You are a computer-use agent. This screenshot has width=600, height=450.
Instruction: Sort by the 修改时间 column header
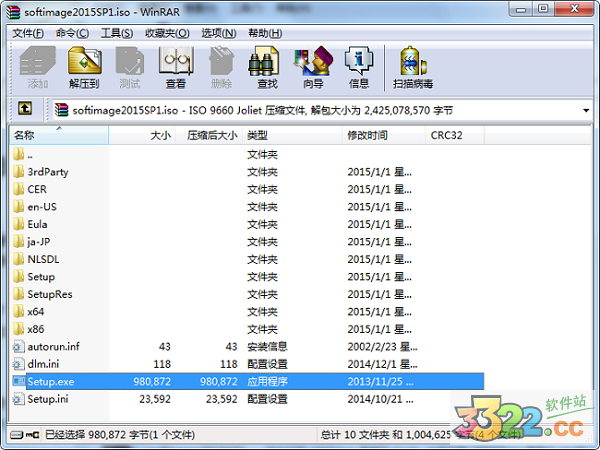point(383,135)
